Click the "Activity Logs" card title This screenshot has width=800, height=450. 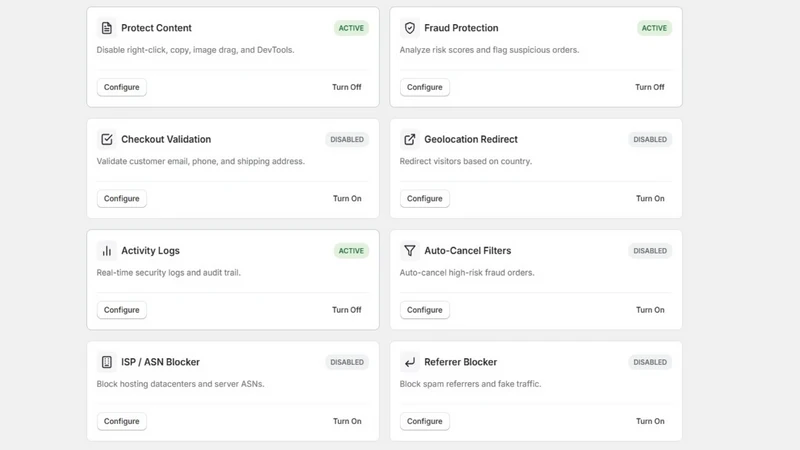[150, 251]
